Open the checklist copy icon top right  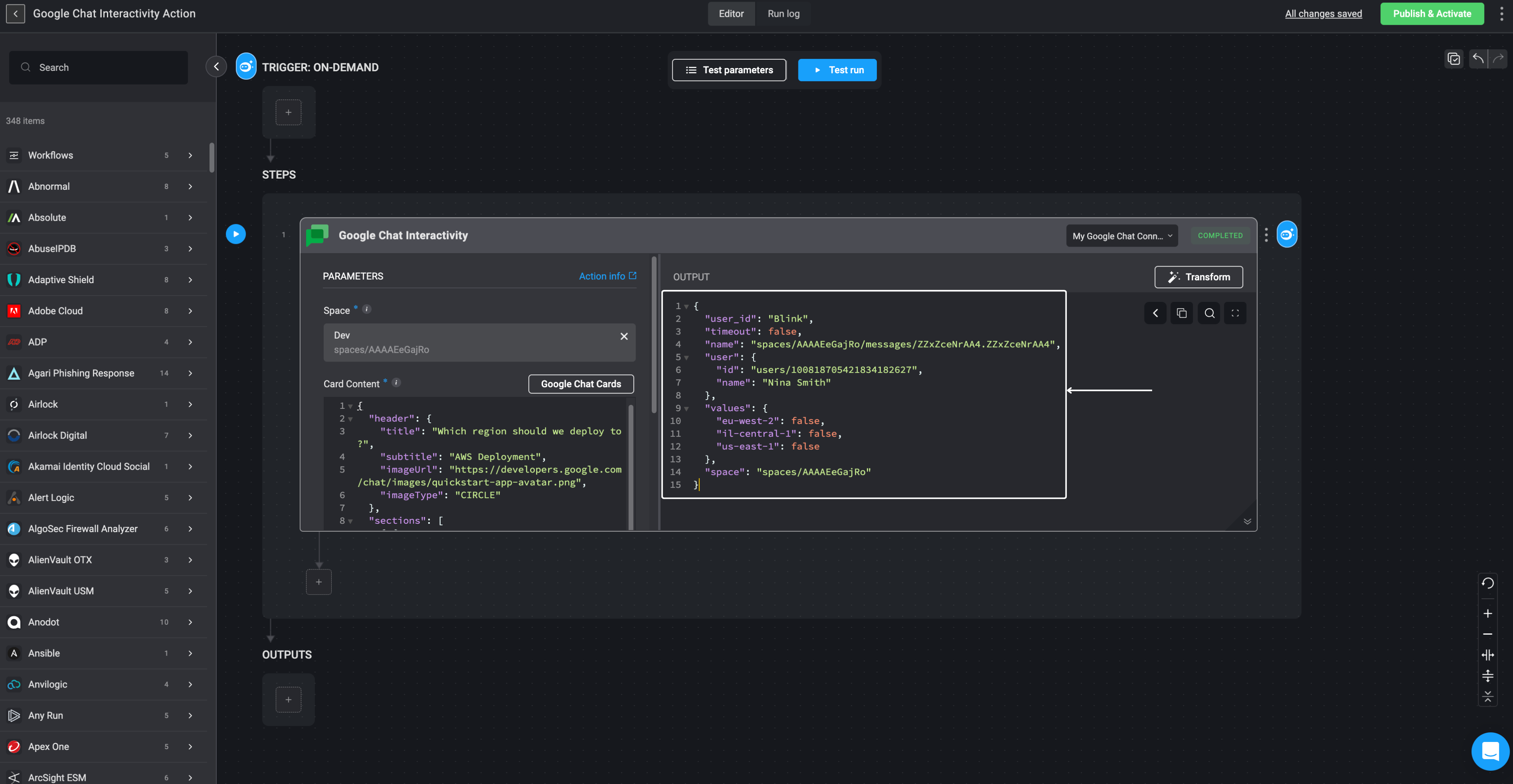tap(1454, 59)
